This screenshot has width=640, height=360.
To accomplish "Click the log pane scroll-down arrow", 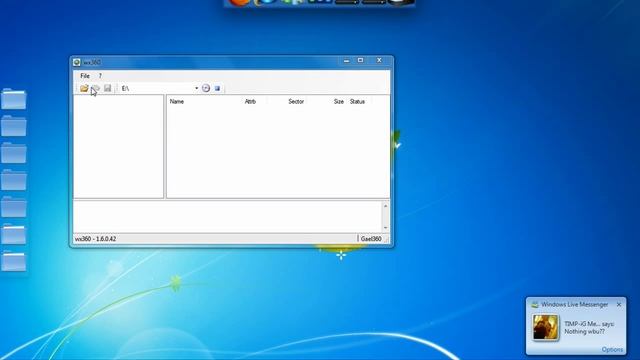I will tap(386, 228).
